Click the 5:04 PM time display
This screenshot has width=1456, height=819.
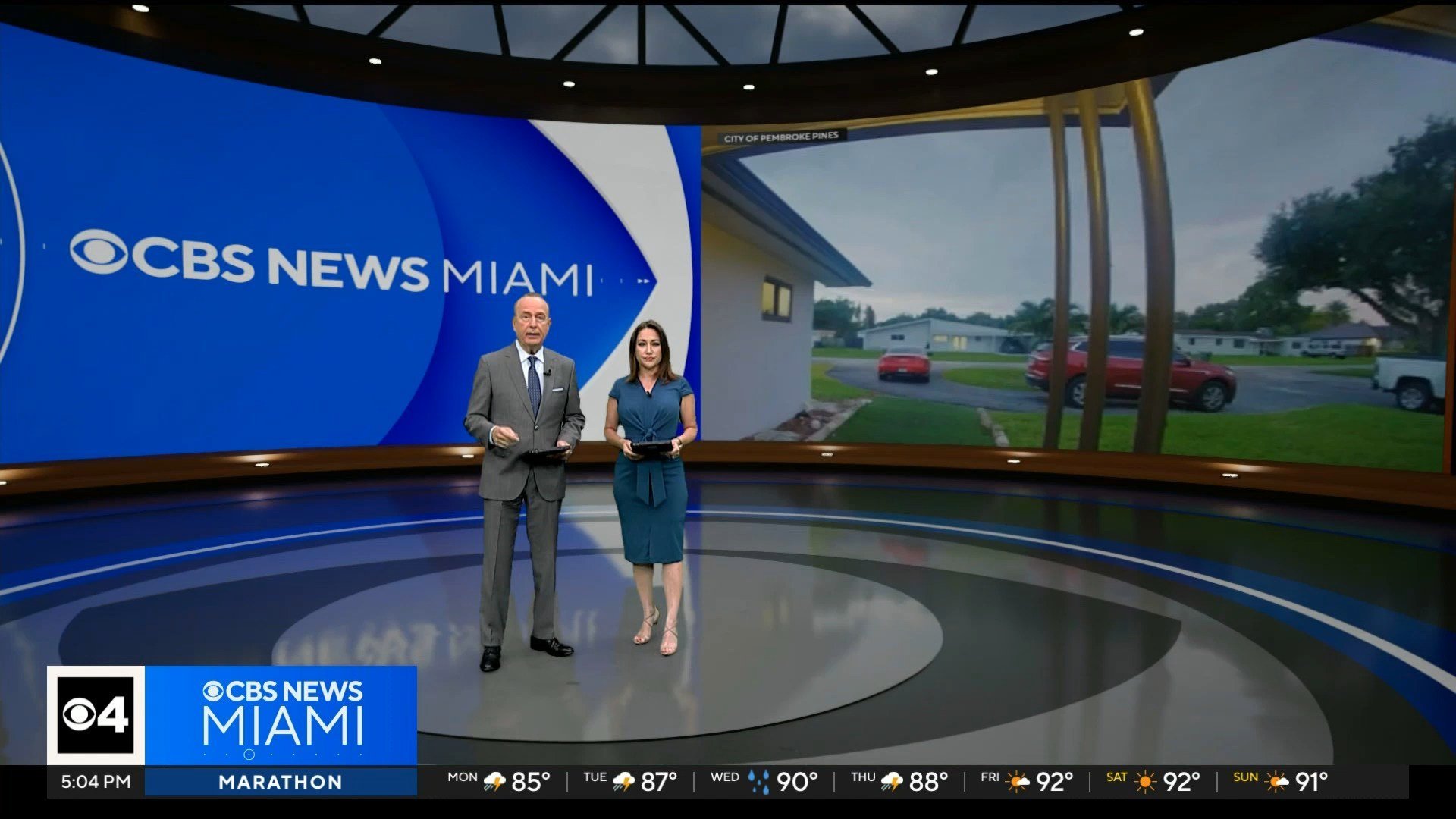pyautogui.click(x=96, y=782)
